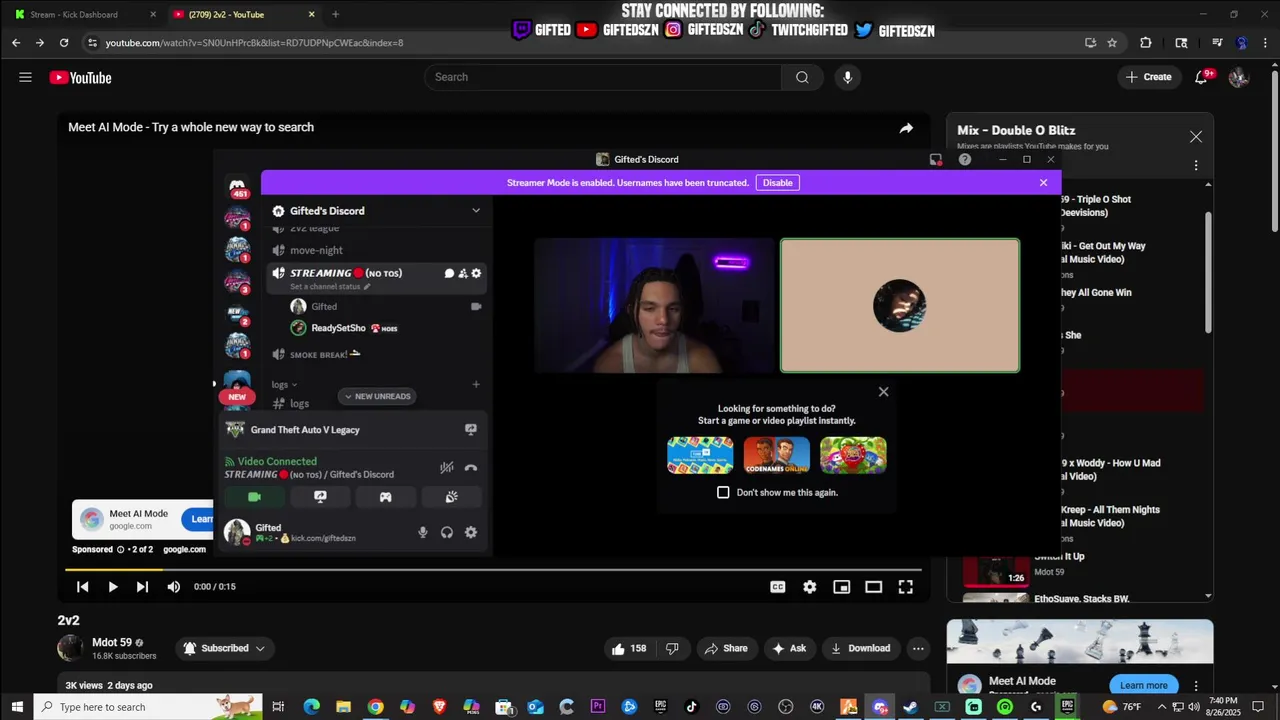Viewport: 1280px width, 720px height.
Task: Mute the YouTube player volume
Action: pos(173,587)
